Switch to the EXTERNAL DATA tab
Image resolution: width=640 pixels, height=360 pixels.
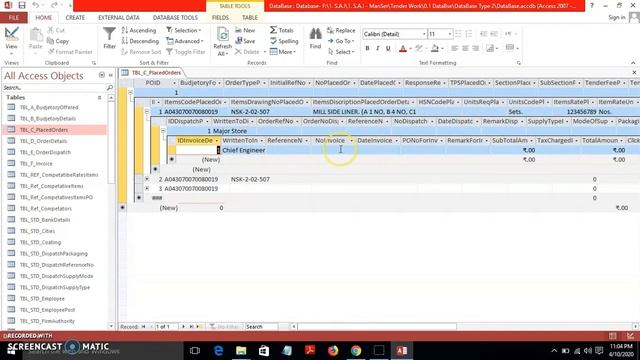(x=118, y=18)
